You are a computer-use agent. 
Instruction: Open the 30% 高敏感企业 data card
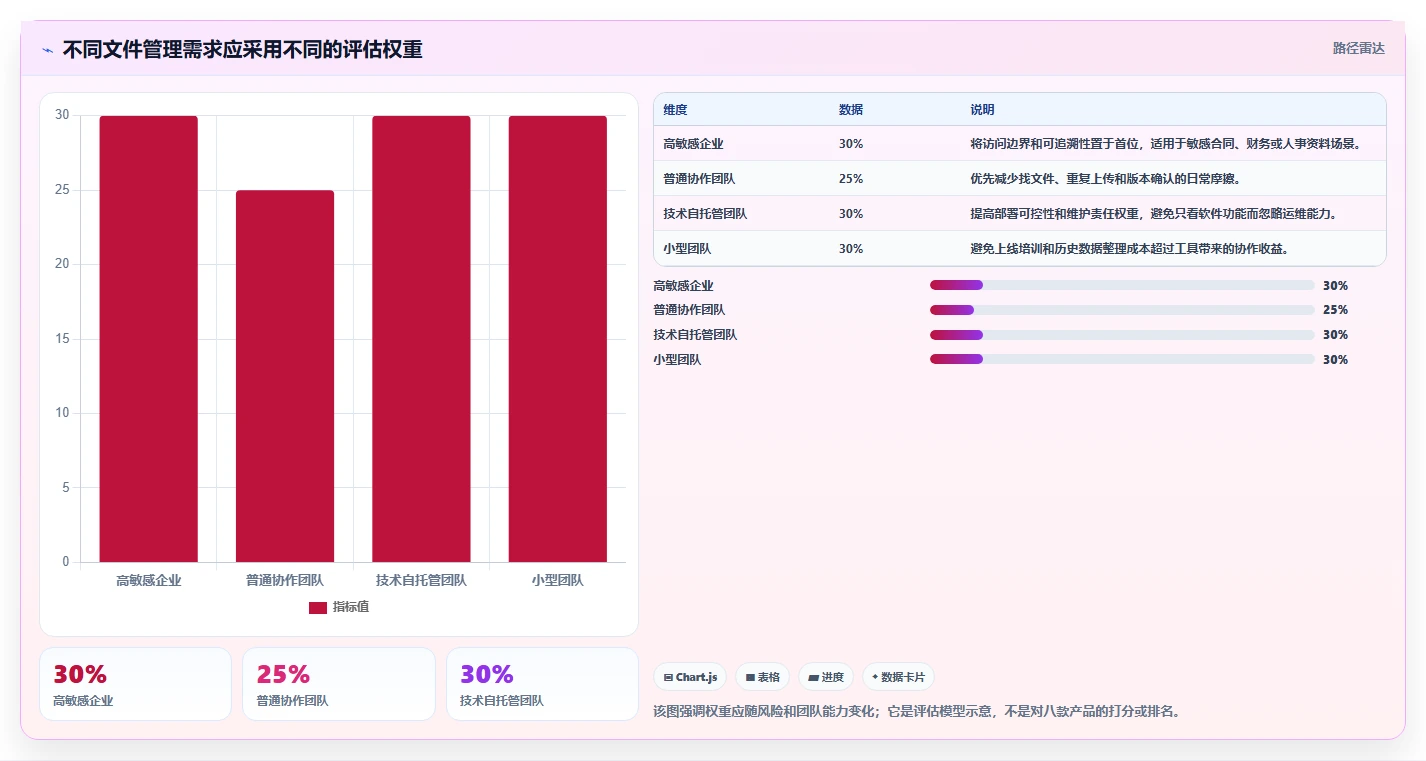135,684
